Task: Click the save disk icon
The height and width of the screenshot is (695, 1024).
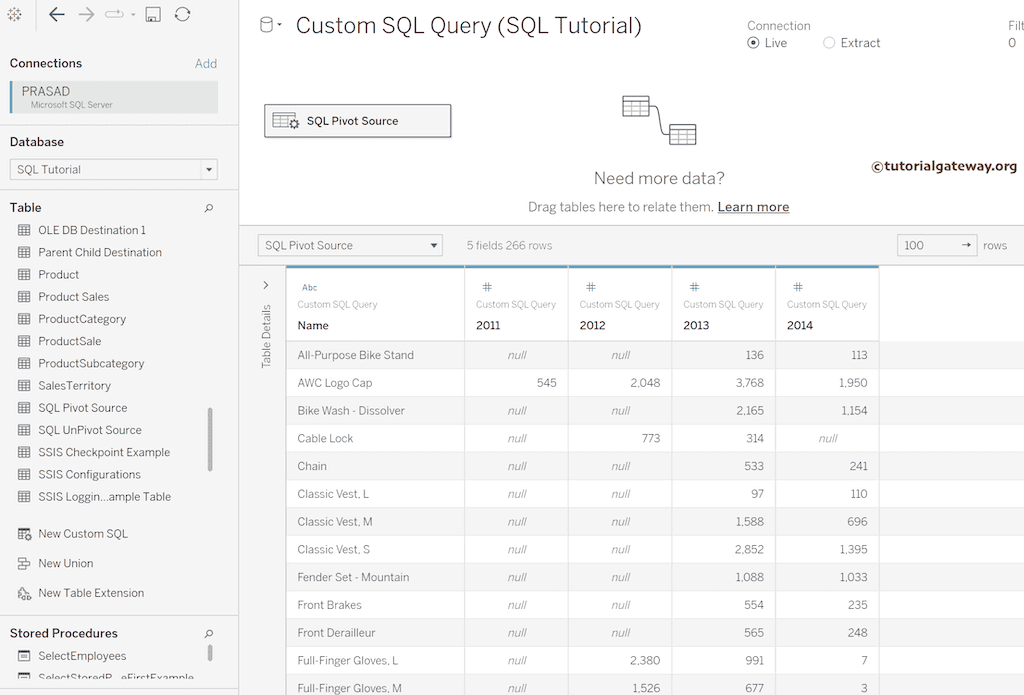Action: (153, 15)
